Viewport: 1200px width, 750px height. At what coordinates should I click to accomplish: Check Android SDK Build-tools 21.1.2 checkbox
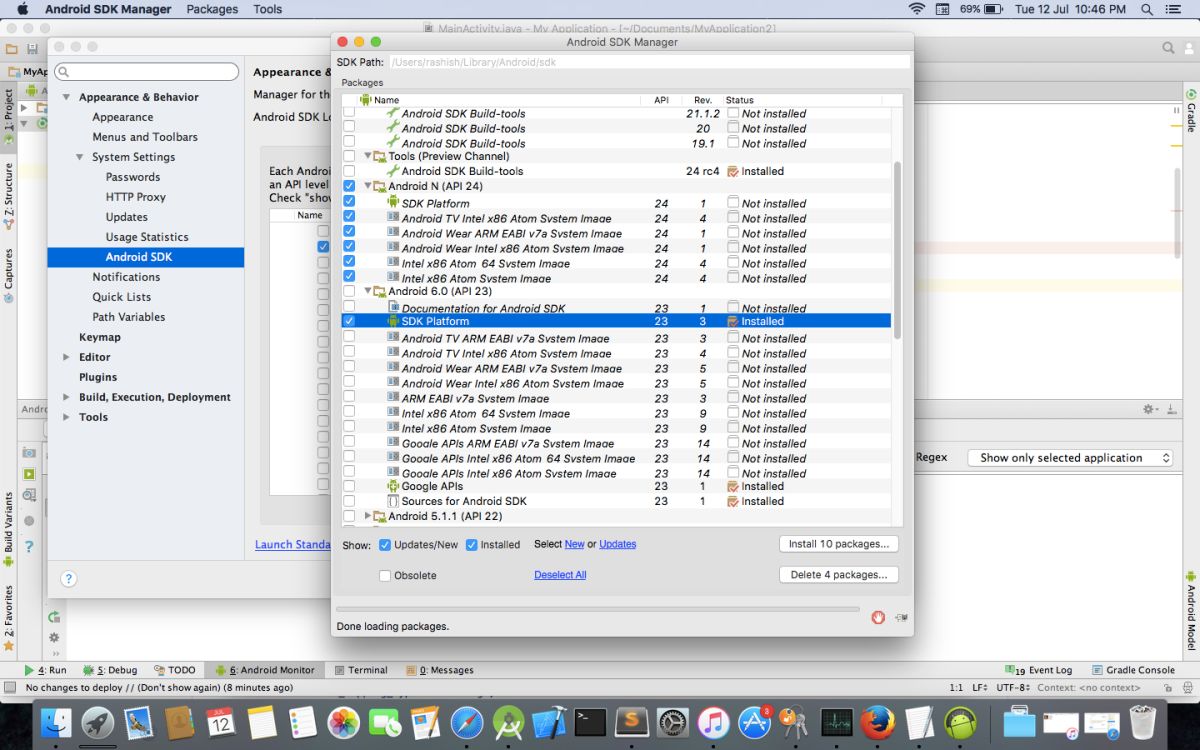point(349,113)
